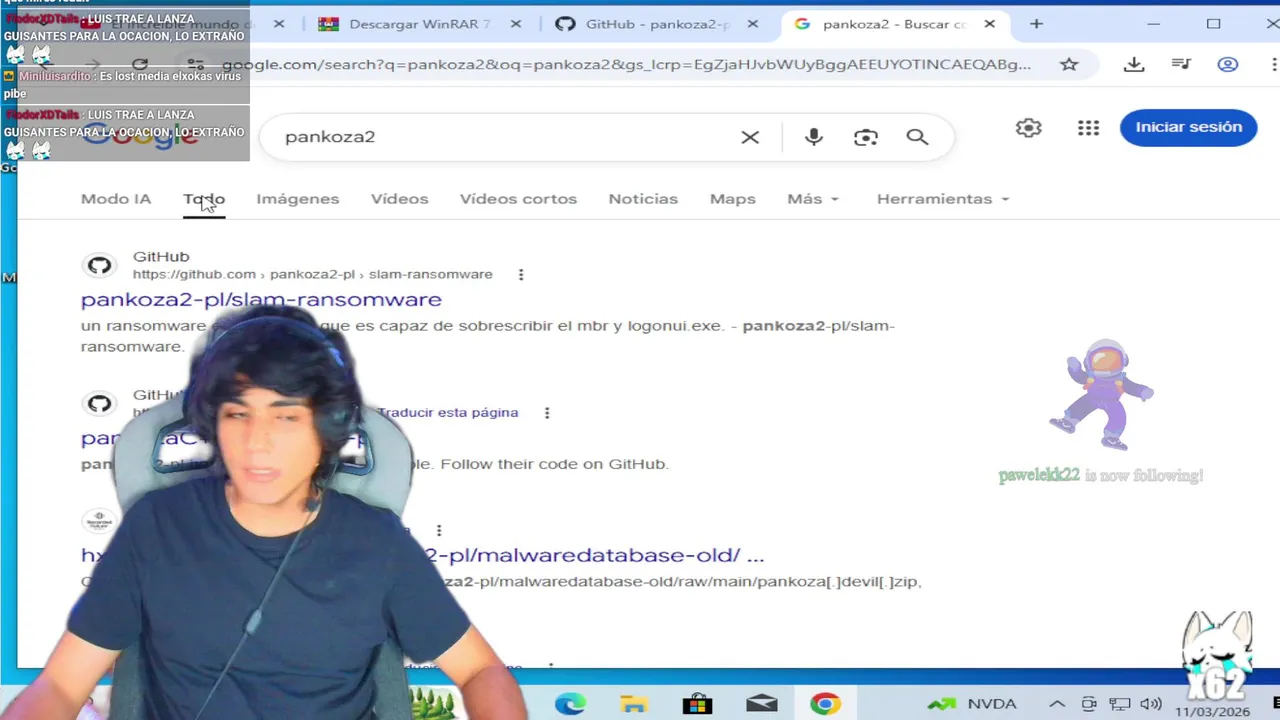Open Microsoft Edge from the taskbar
Screen dimensions: 1280x720
[570, 704]
